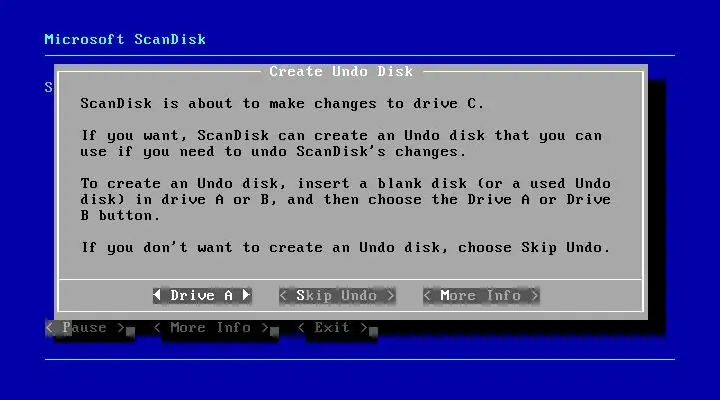Click the background More Info button beside Pause

[211, 328]
